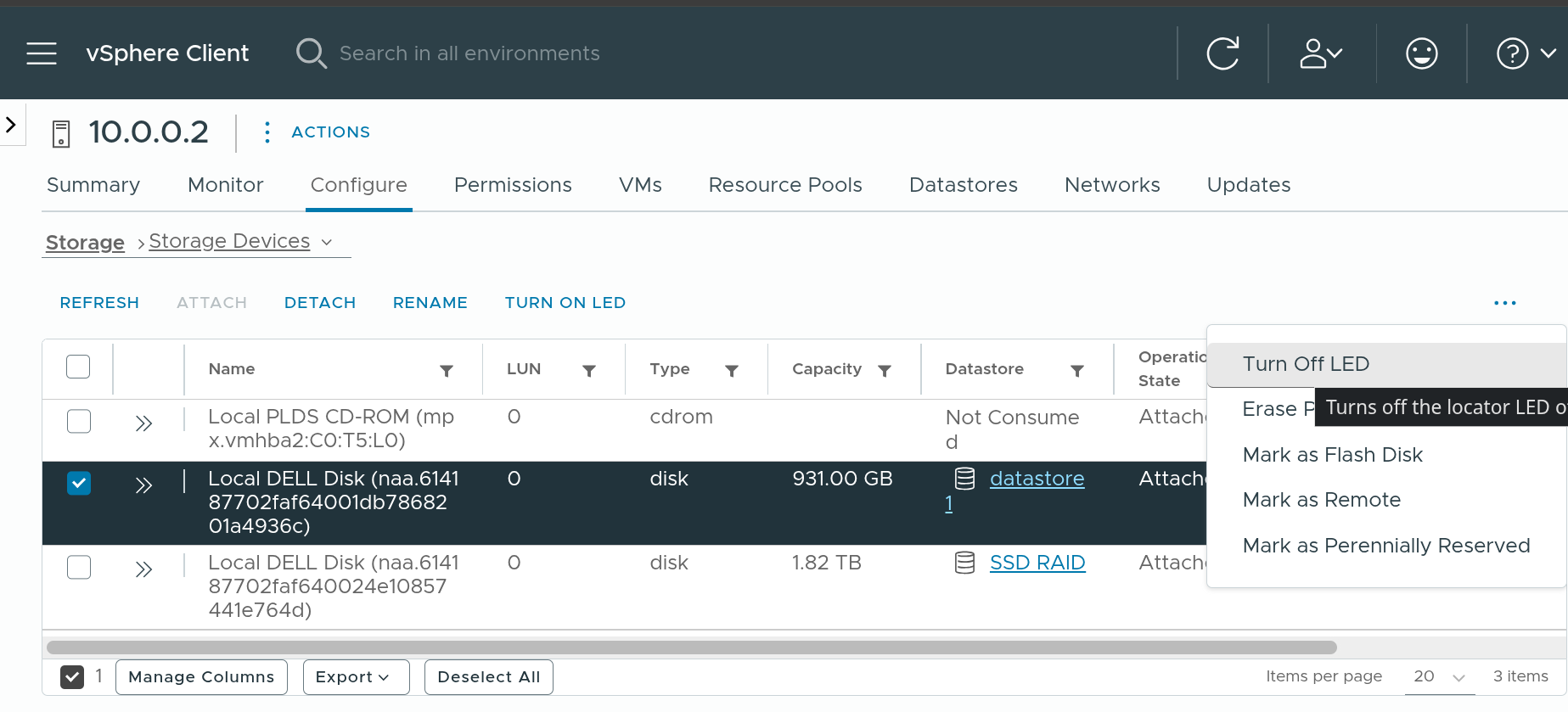The height and width of the screenshot is (712, 1568).
Task: Open Manage Columns
Action: pyautogui.click(x=201, y=677)
